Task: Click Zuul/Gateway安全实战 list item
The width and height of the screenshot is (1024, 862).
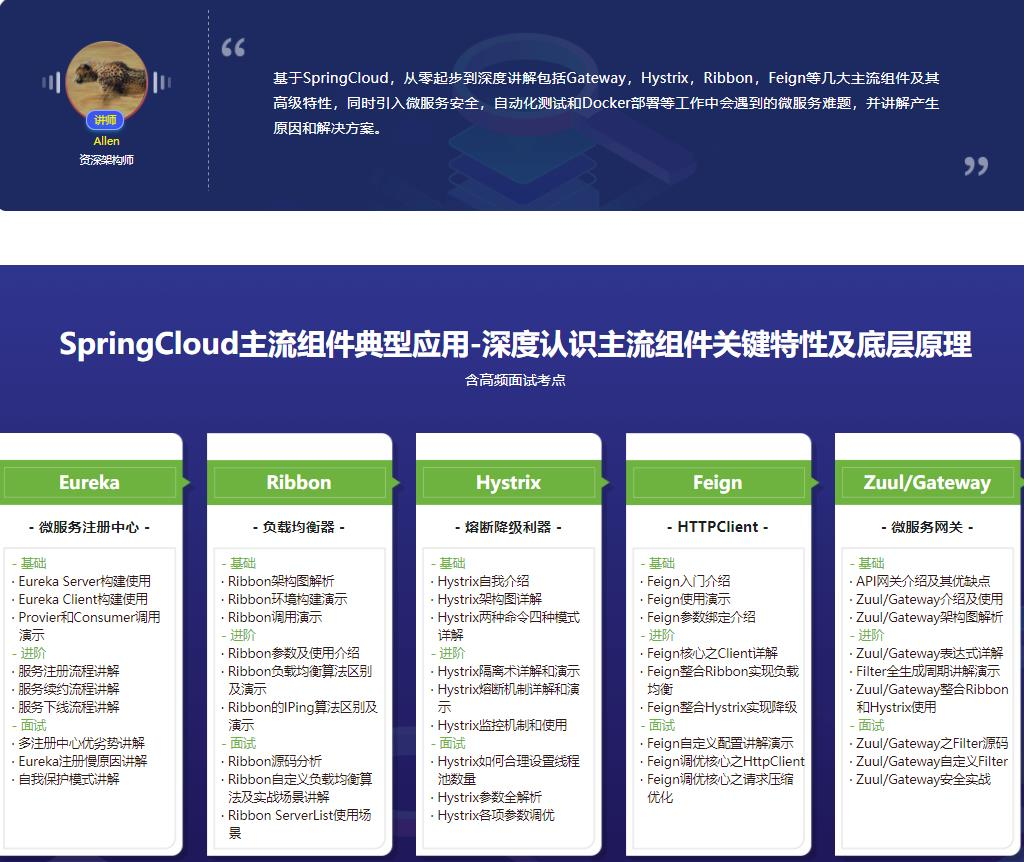Action: pos(923,779)
